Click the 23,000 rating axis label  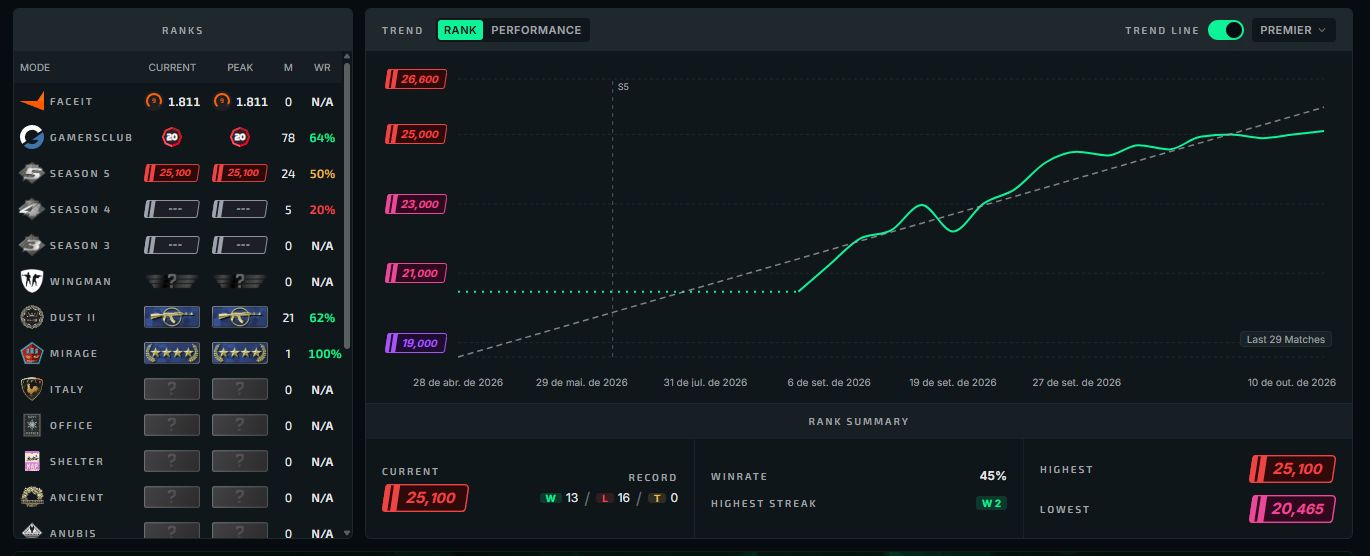415,204
